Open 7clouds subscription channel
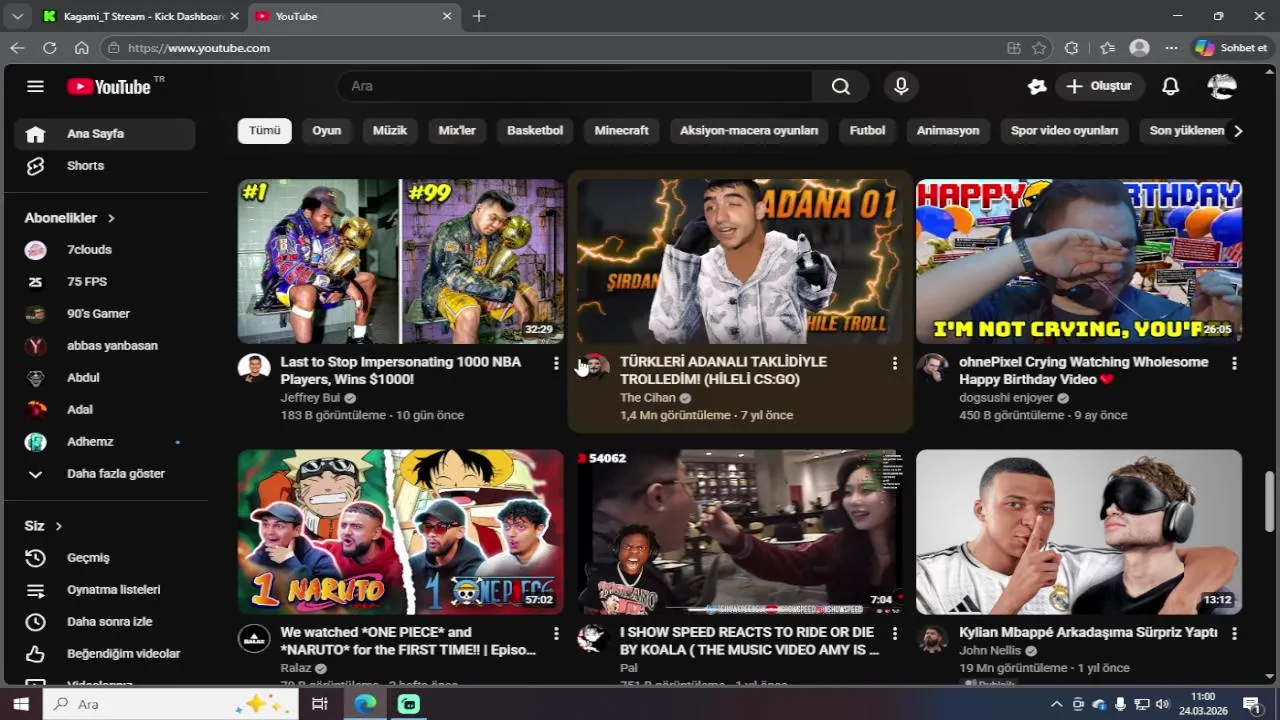Screen dimensions: 1280x720 [x=104, y=249]
